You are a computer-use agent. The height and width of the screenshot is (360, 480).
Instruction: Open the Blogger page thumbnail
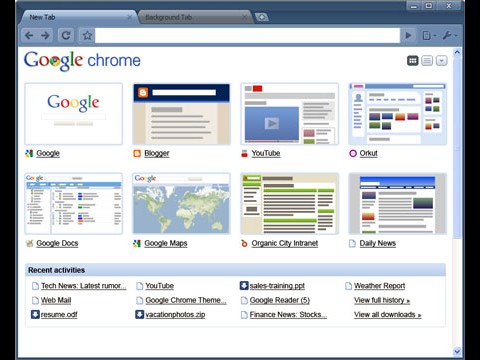click(x=181, y=114)
